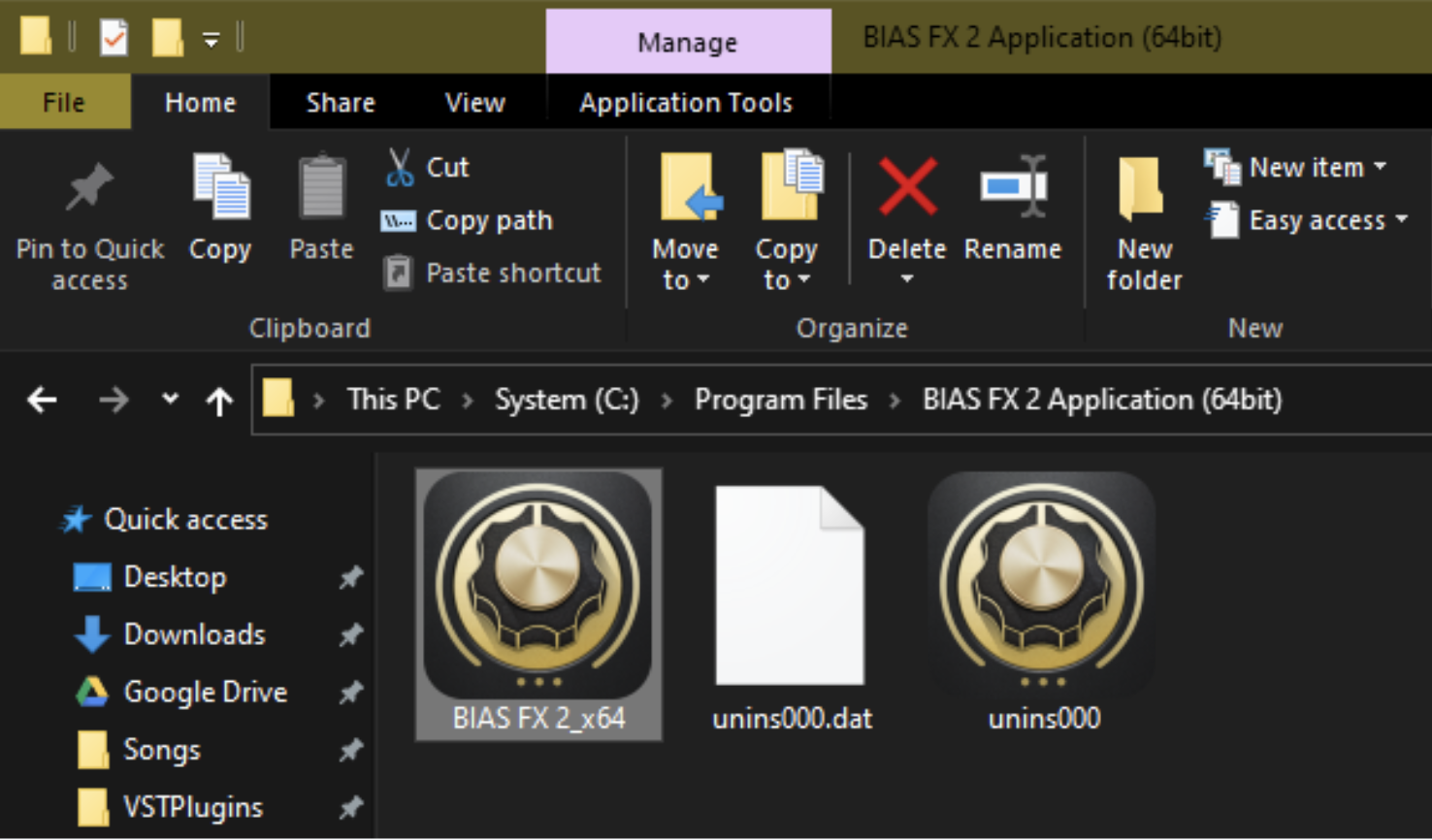Click the Properties checkmark icon in title bar
The width and height of the screenshot is (1432, 840).
pyautogui.click(x=114, y=37)
